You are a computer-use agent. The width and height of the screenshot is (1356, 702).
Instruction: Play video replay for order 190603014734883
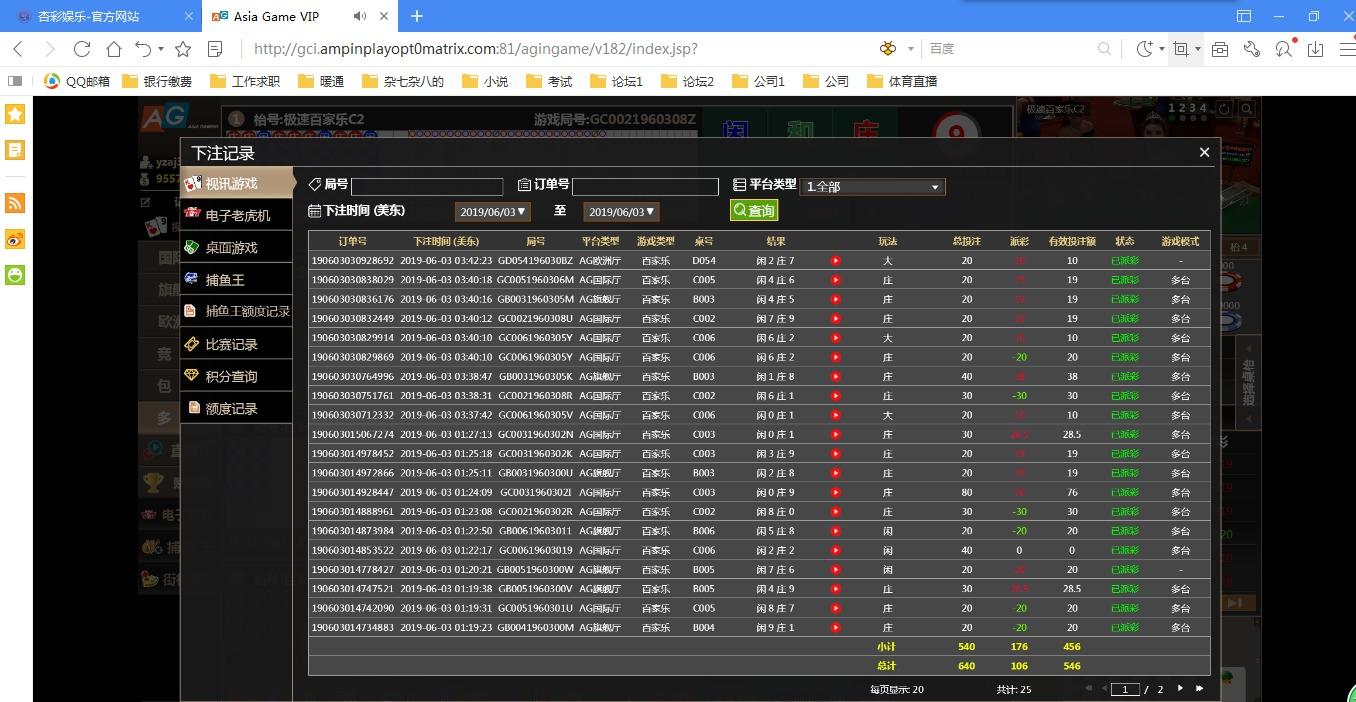click(x=835, y=628)
